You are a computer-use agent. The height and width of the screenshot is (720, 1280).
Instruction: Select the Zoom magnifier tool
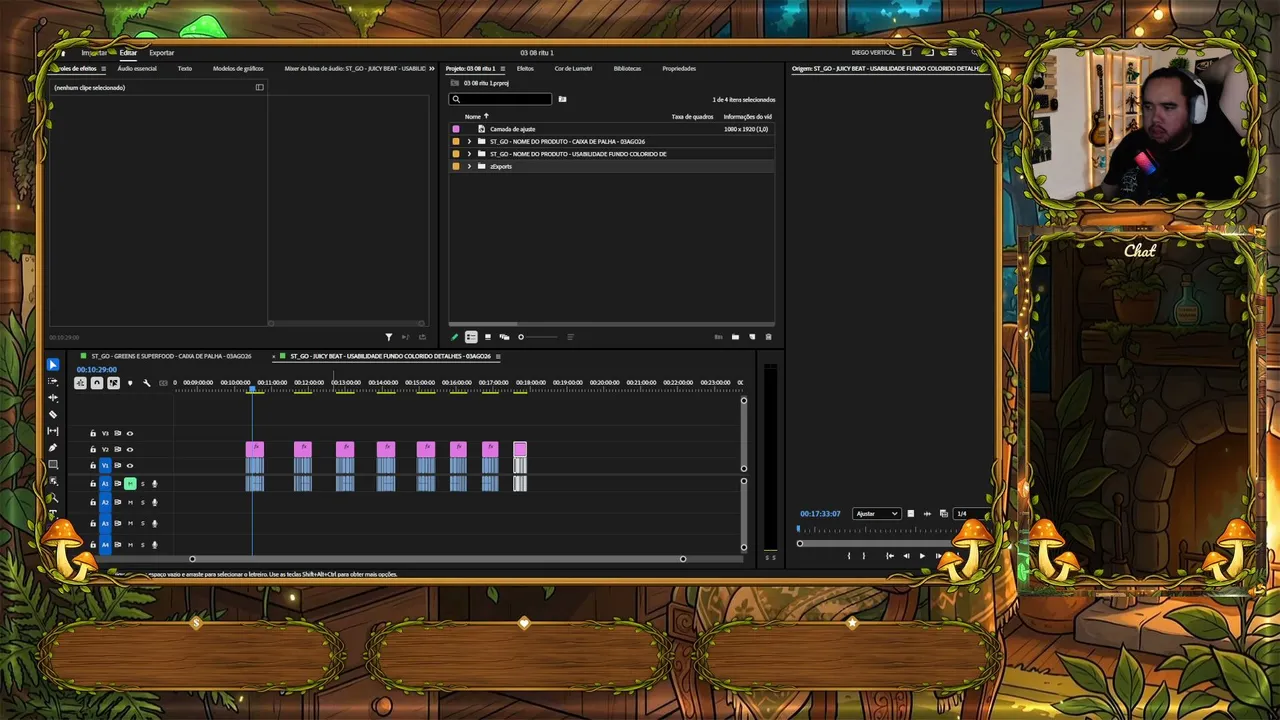coord(53,497)
